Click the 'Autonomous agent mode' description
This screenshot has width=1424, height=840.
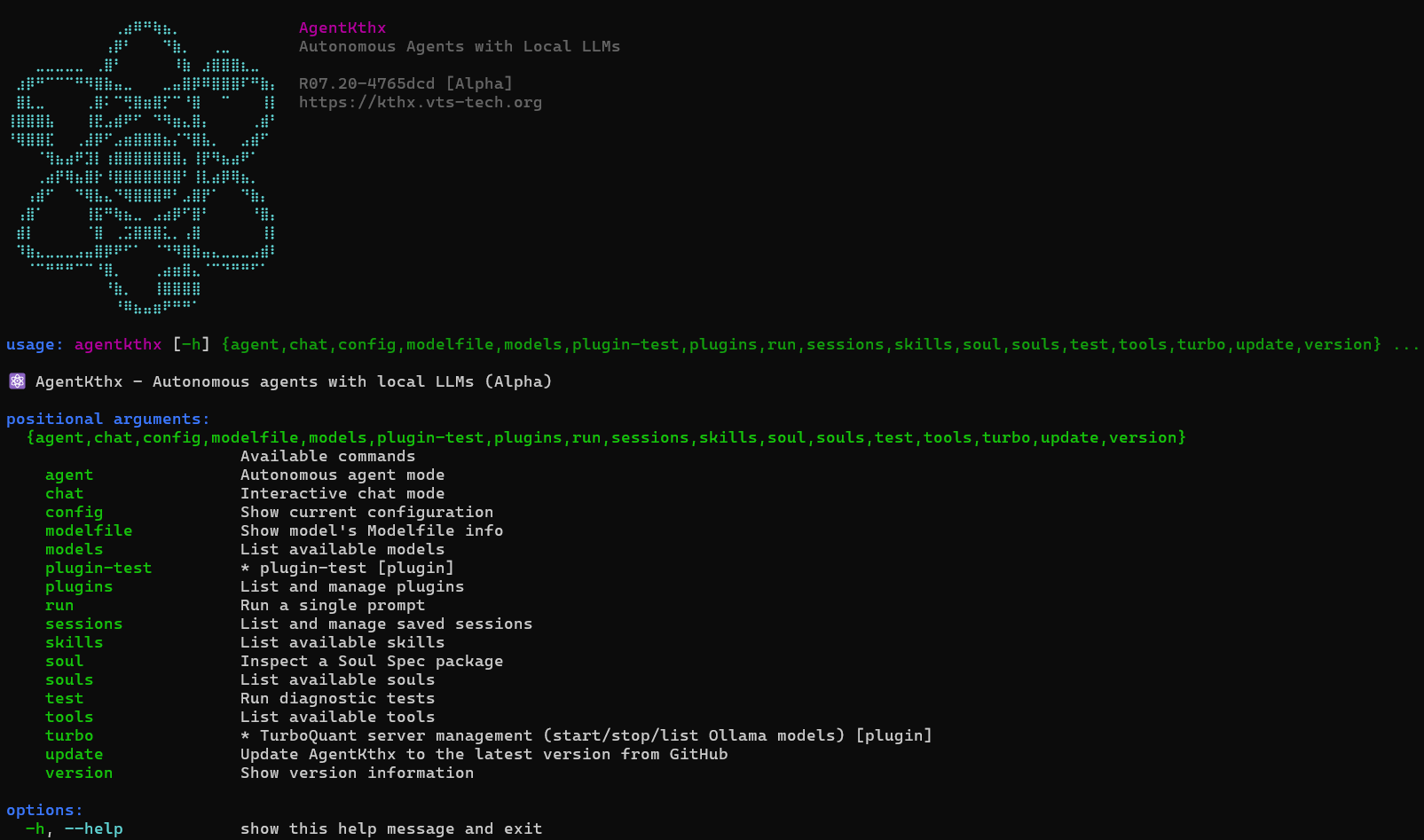click(342, 475)
